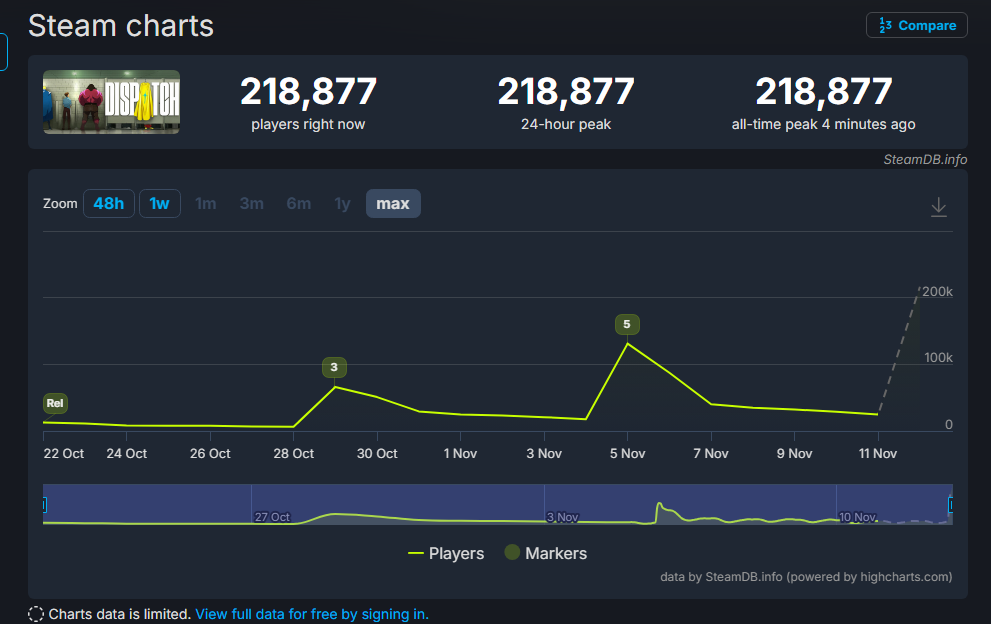Open the sign-in link for full data
This screenshot has height=624, width=991.
[312, 614]
